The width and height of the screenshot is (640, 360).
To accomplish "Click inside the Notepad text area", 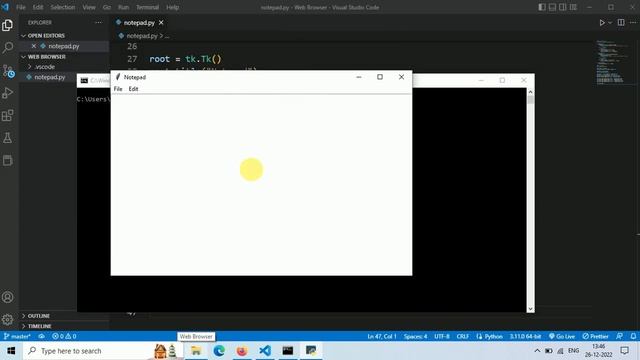I will [x=261, y=184].
